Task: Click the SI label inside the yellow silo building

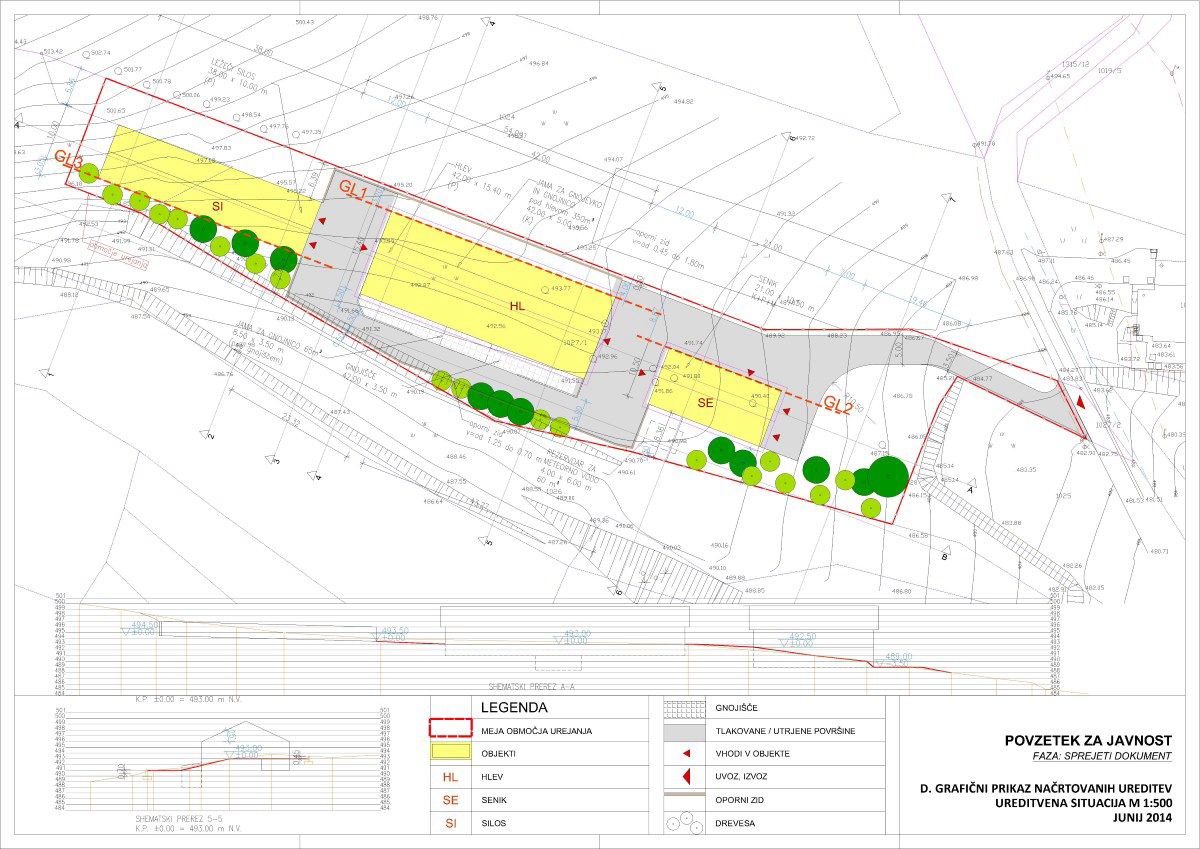Action: coord(216,206)
